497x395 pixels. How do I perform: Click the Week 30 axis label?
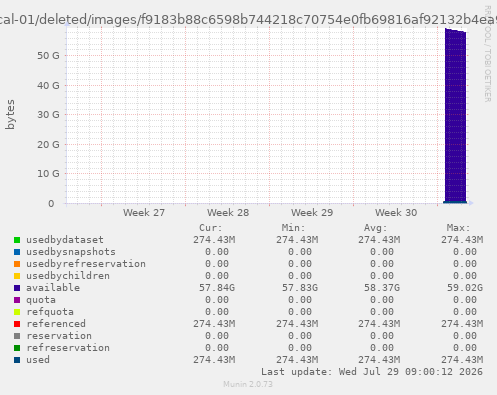396,213
